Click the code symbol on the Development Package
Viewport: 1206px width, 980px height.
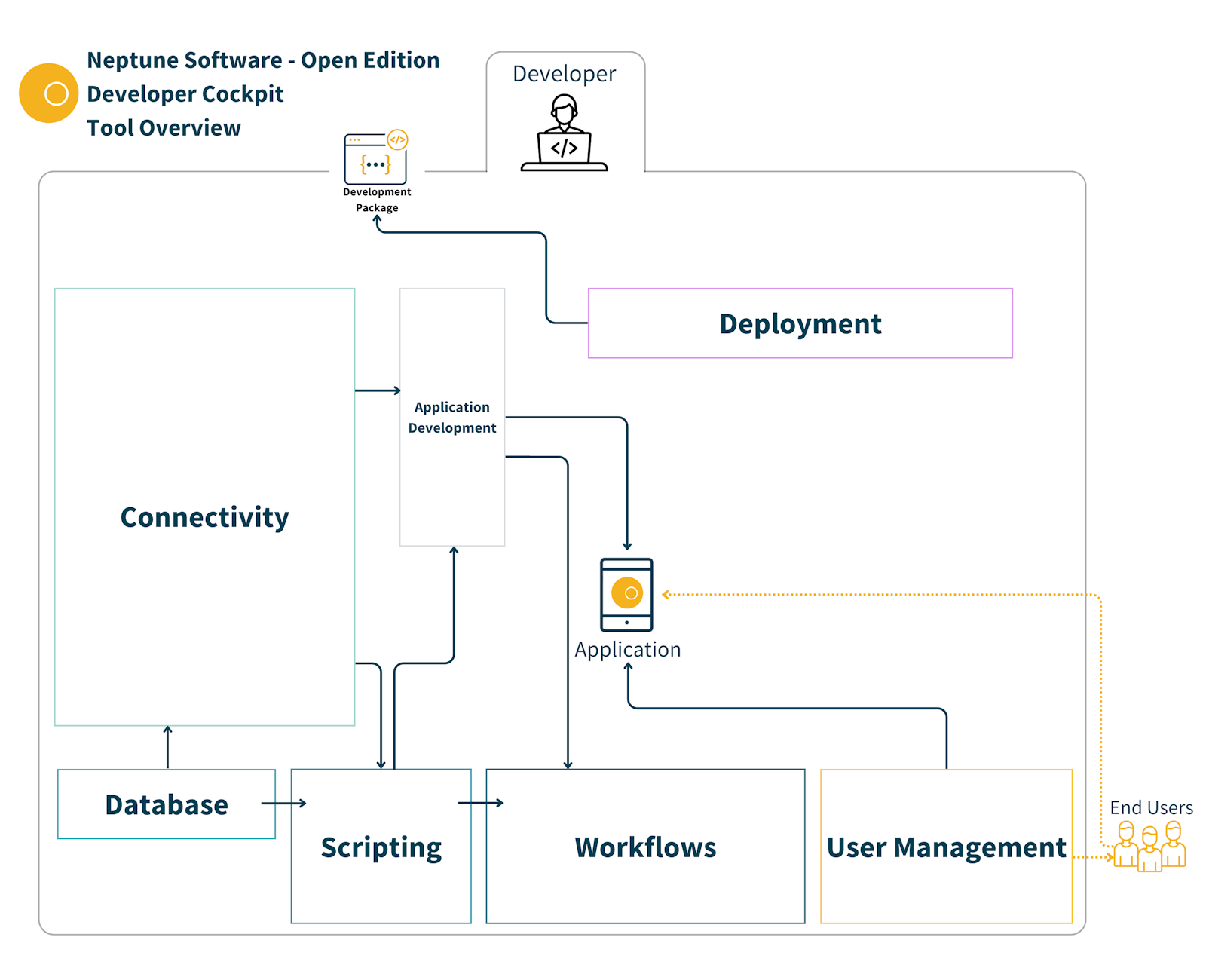click(399, 140)
